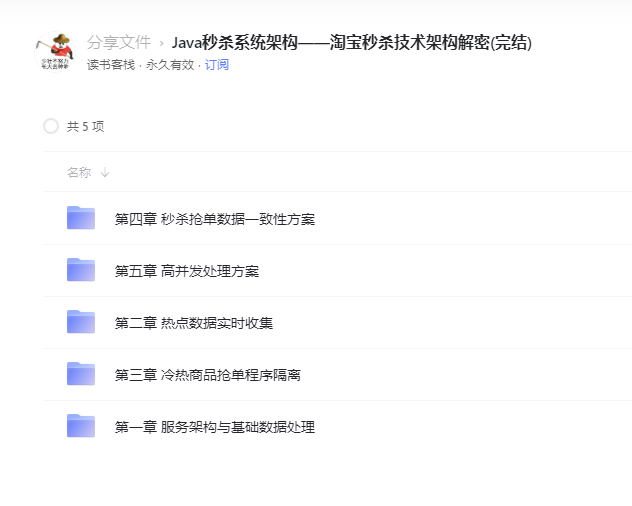Select the folder name 第四章 秒杀抢单数据一致性方案

[x=215, y=219]
